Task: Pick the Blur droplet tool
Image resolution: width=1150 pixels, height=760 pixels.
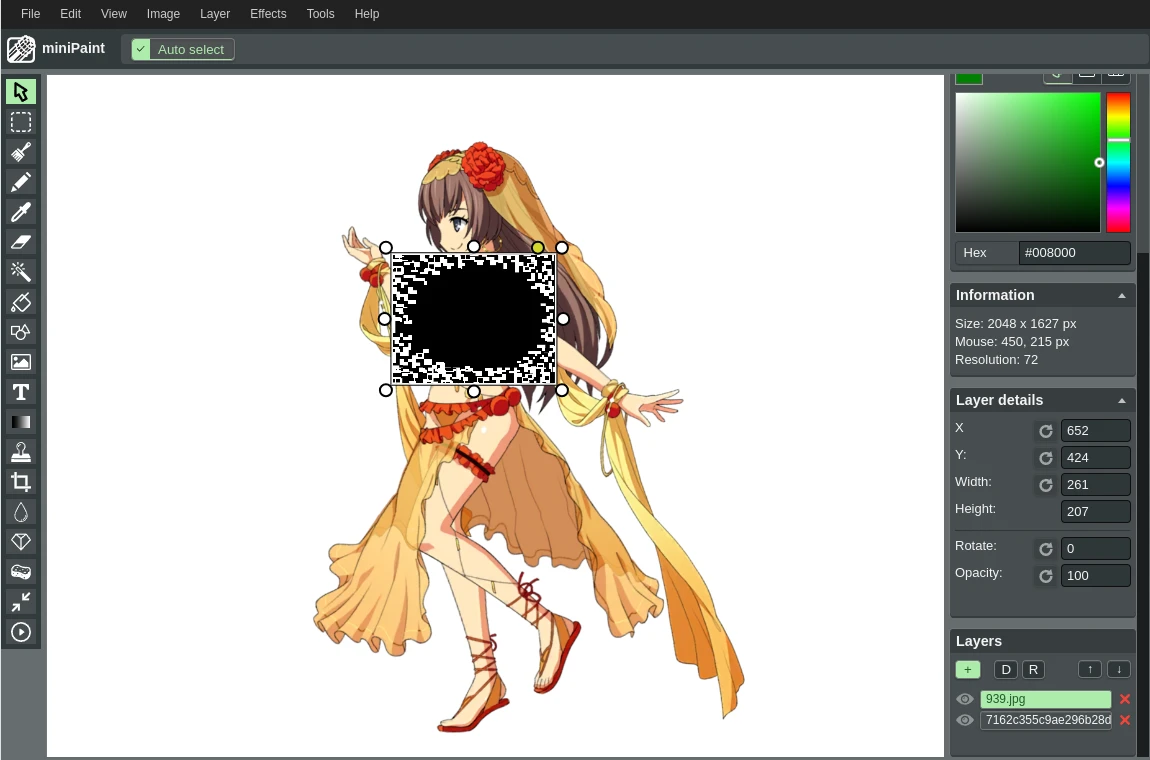Action: tap(21, 512)
